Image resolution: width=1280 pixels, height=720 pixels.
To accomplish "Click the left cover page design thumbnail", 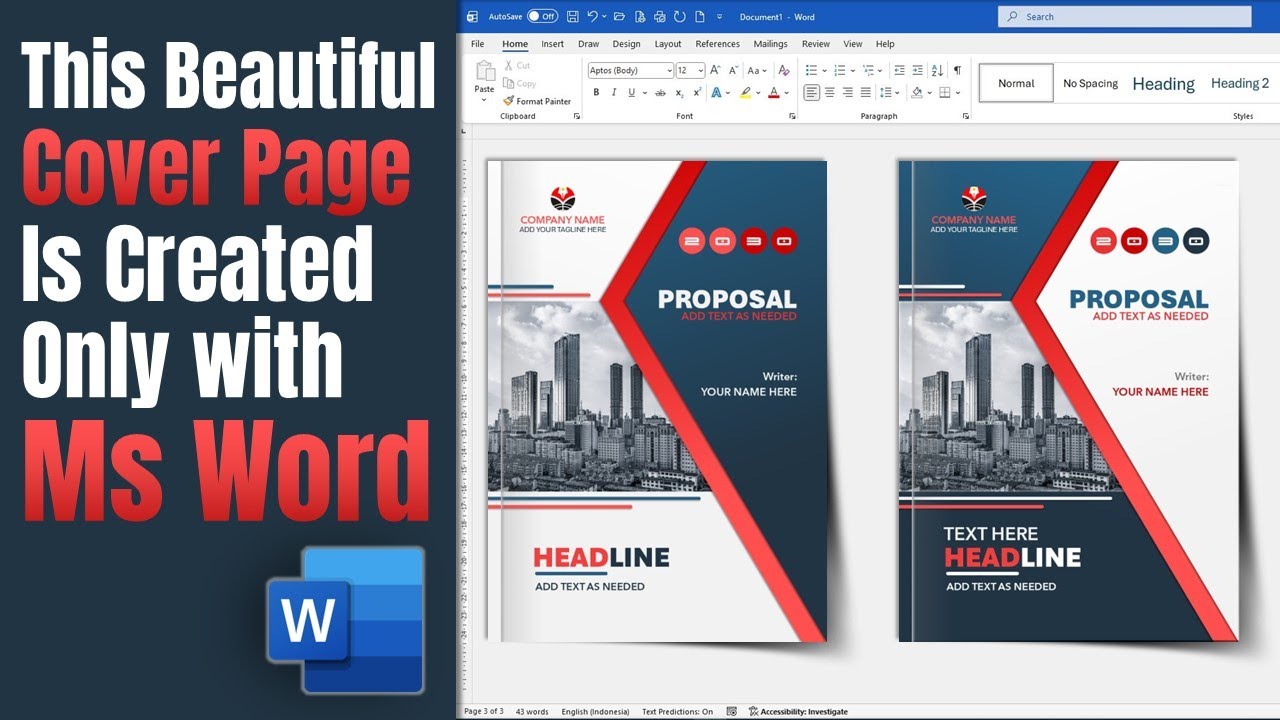I will click(x=657, y=400).
